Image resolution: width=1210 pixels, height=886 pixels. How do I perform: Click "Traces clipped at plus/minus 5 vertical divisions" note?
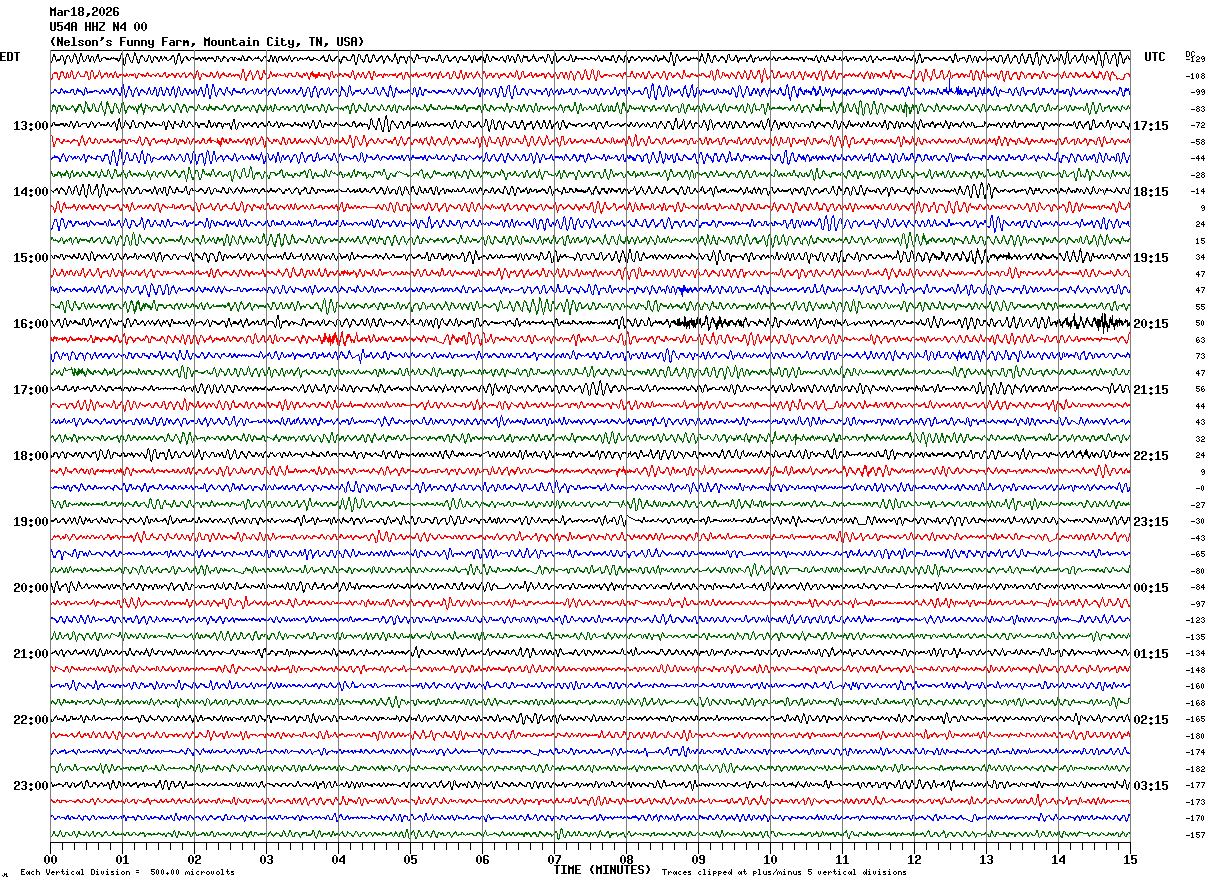(x=784, y=873)
